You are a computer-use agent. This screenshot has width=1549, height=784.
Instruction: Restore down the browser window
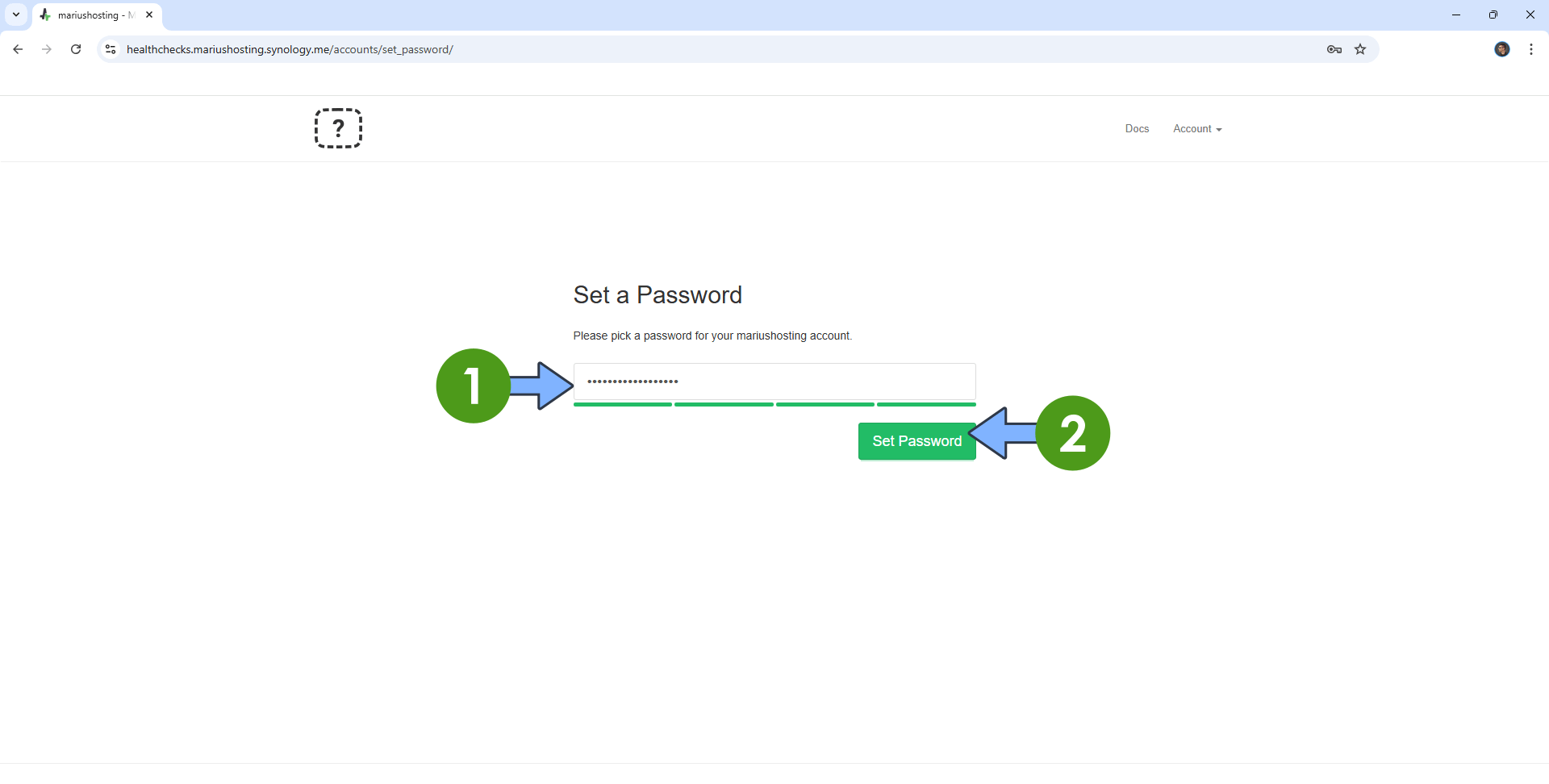(x=1493, y=15)
